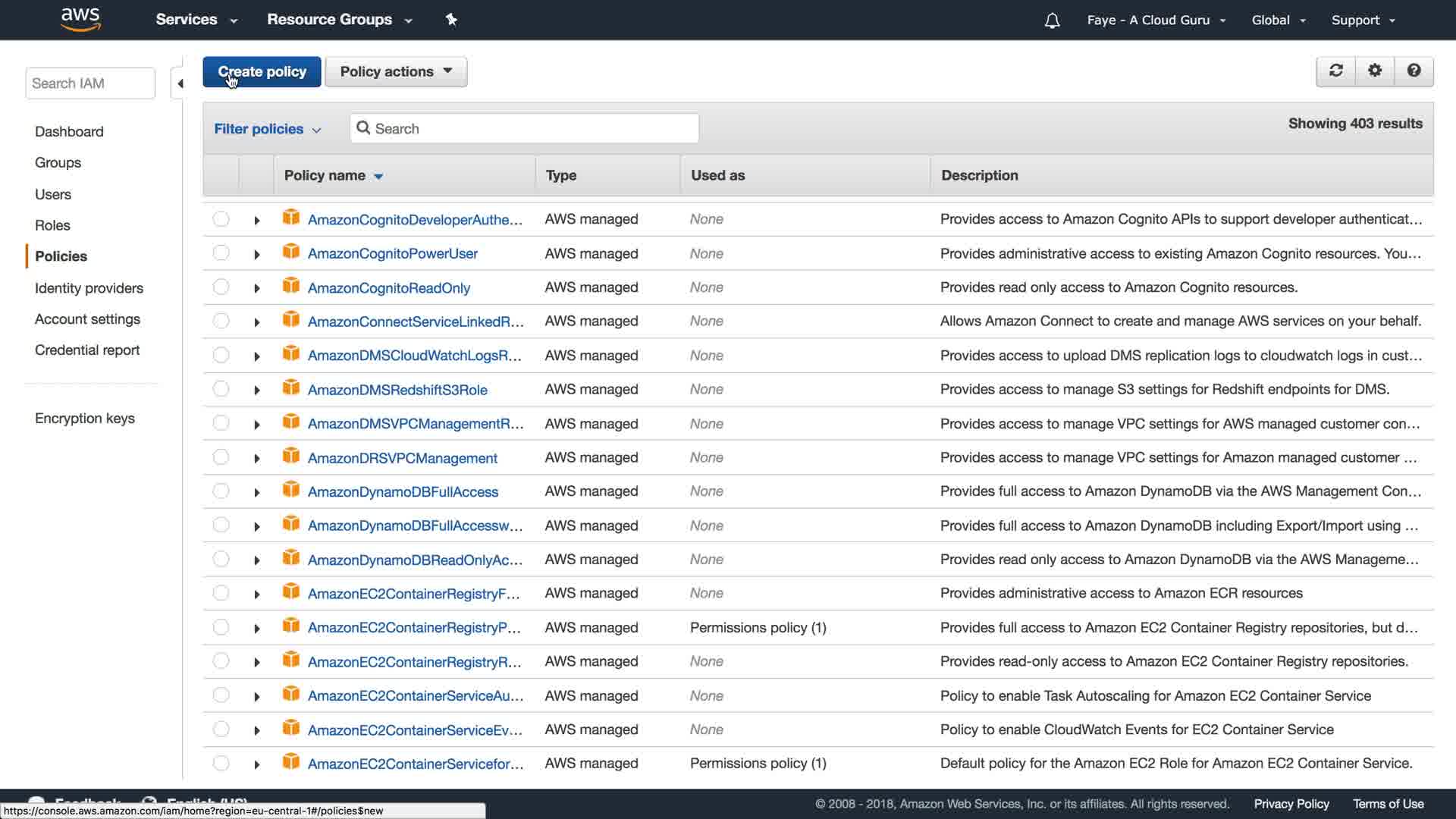The width and height of the screenshot is (1456, 819).
Task: Collapse the IAM sidebar arrow
Action: point(180,83)
